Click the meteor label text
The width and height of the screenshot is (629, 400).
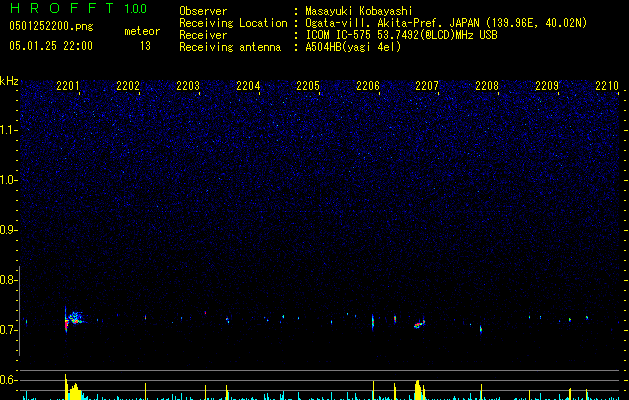[142, 31]
